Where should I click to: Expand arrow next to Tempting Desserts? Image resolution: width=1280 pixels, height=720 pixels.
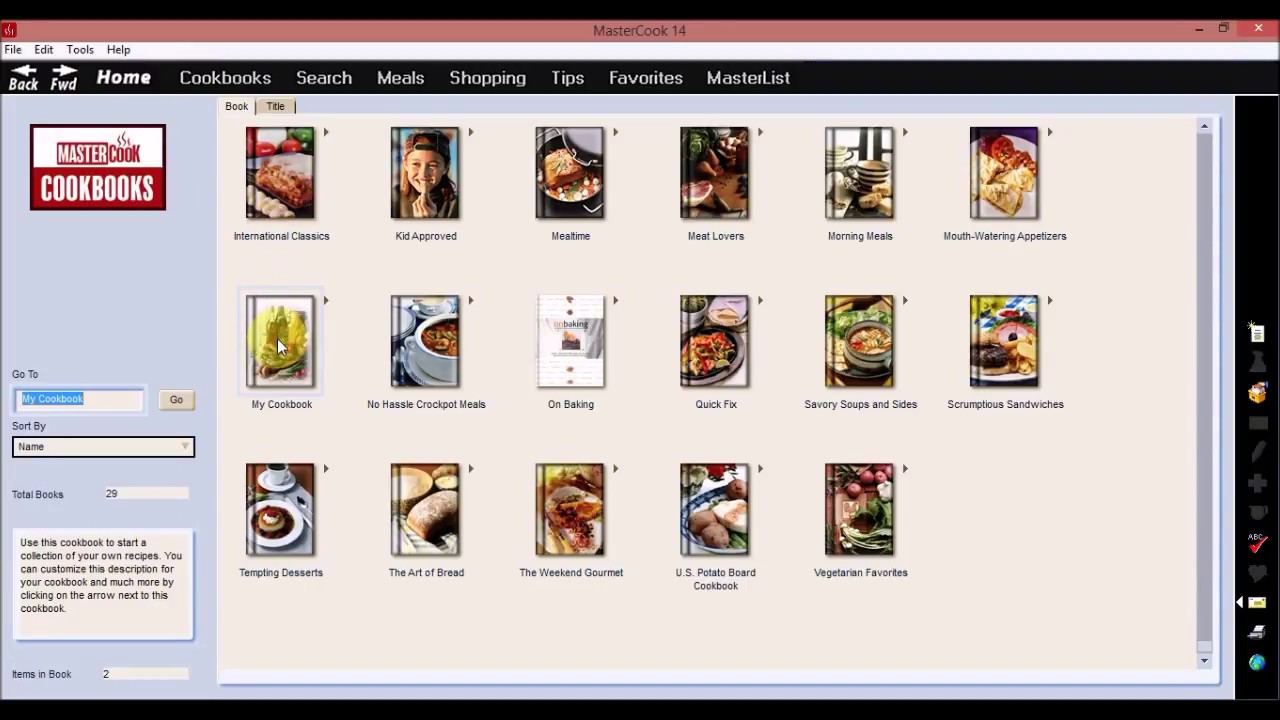point(326,468)
